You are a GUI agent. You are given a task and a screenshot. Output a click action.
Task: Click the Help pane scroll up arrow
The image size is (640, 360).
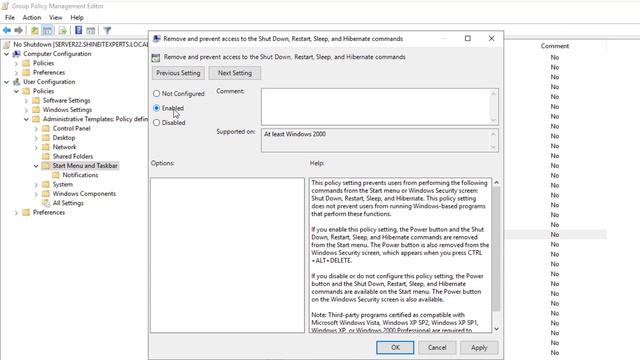496,182
